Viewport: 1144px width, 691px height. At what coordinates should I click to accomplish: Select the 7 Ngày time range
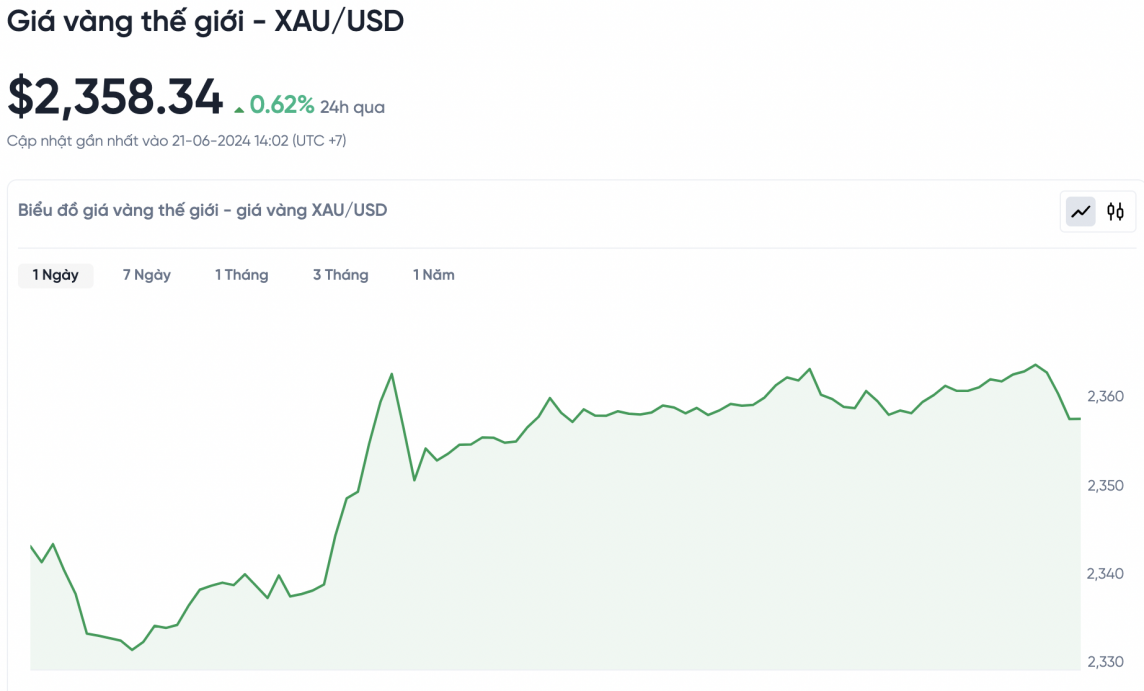[147, 275]
